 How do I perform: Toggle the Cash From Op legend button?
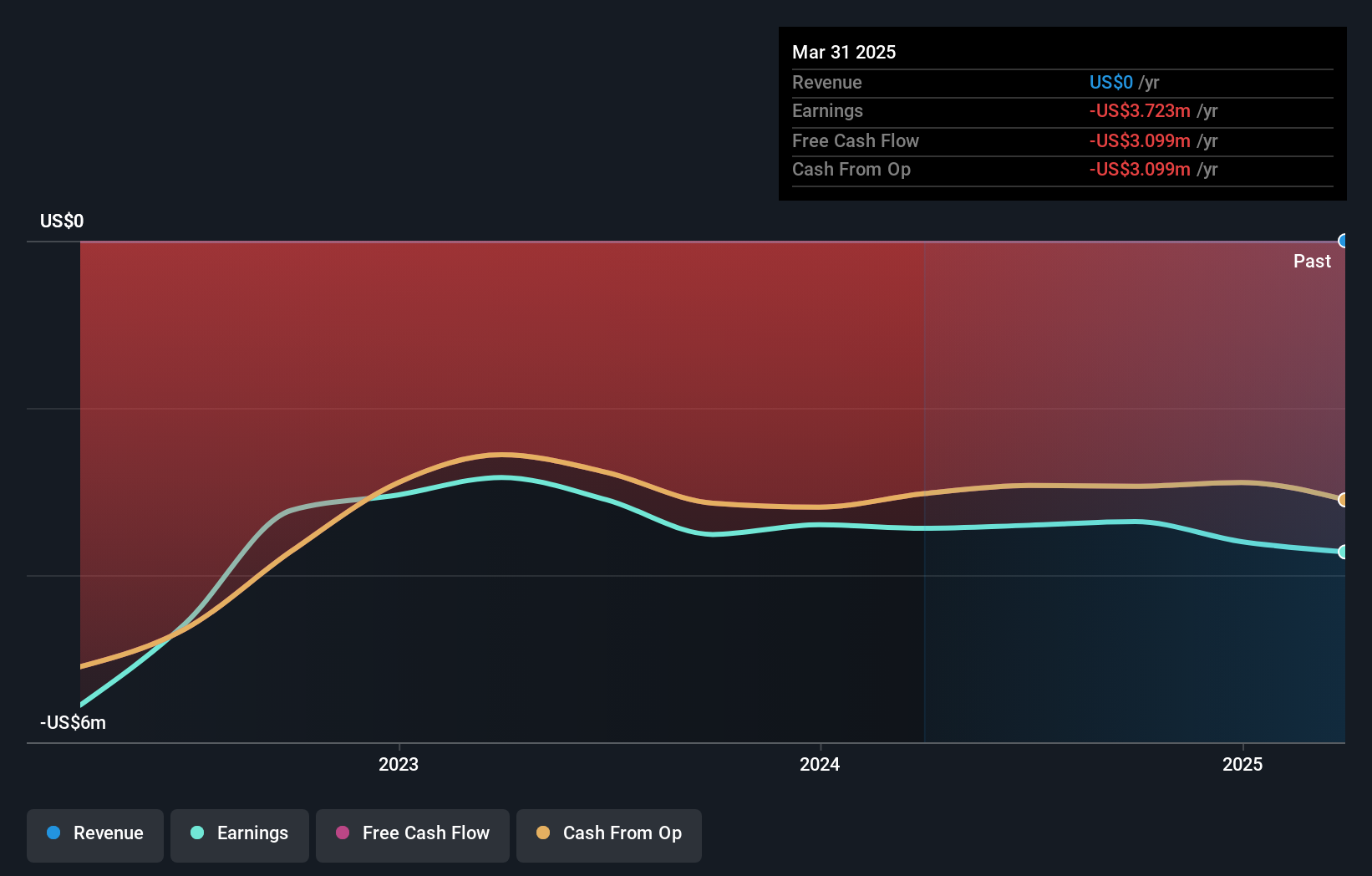(609, 835)
